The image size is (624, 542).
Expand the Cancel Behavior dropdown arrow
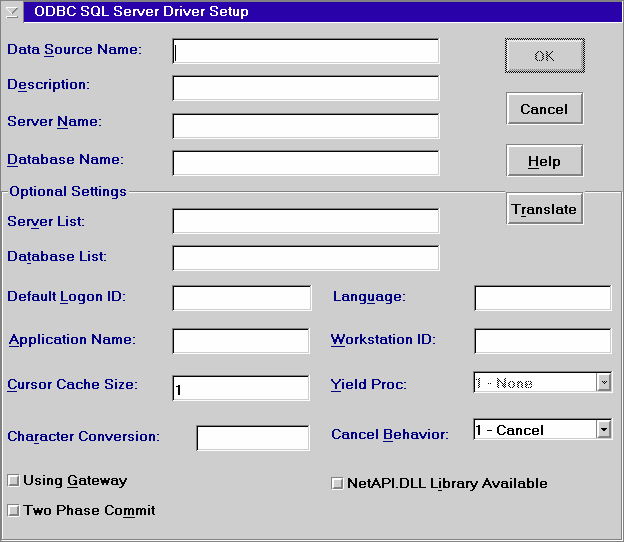604,429
